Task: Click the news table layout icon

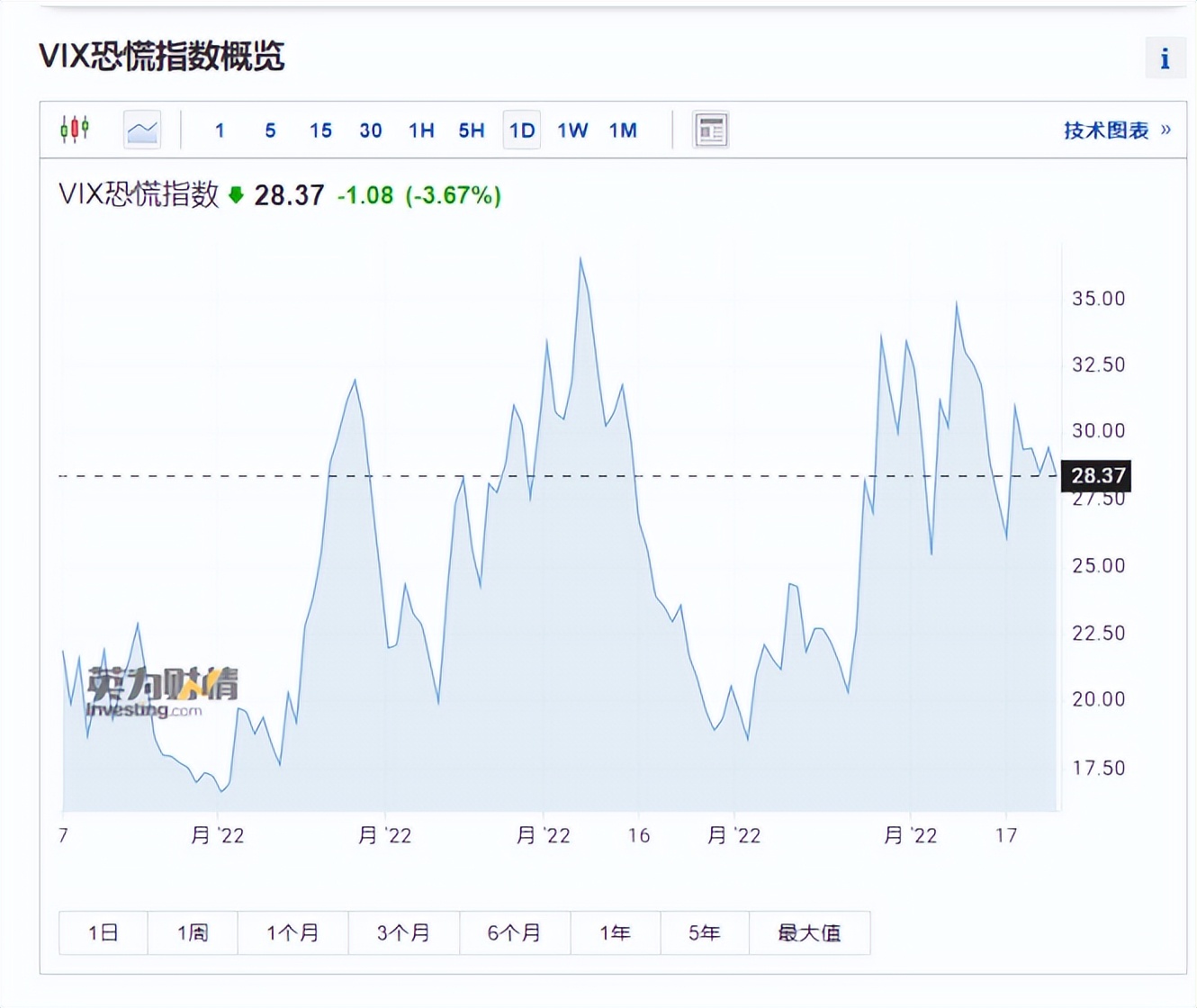Action: pyautogui.click(x=710, y=130)
